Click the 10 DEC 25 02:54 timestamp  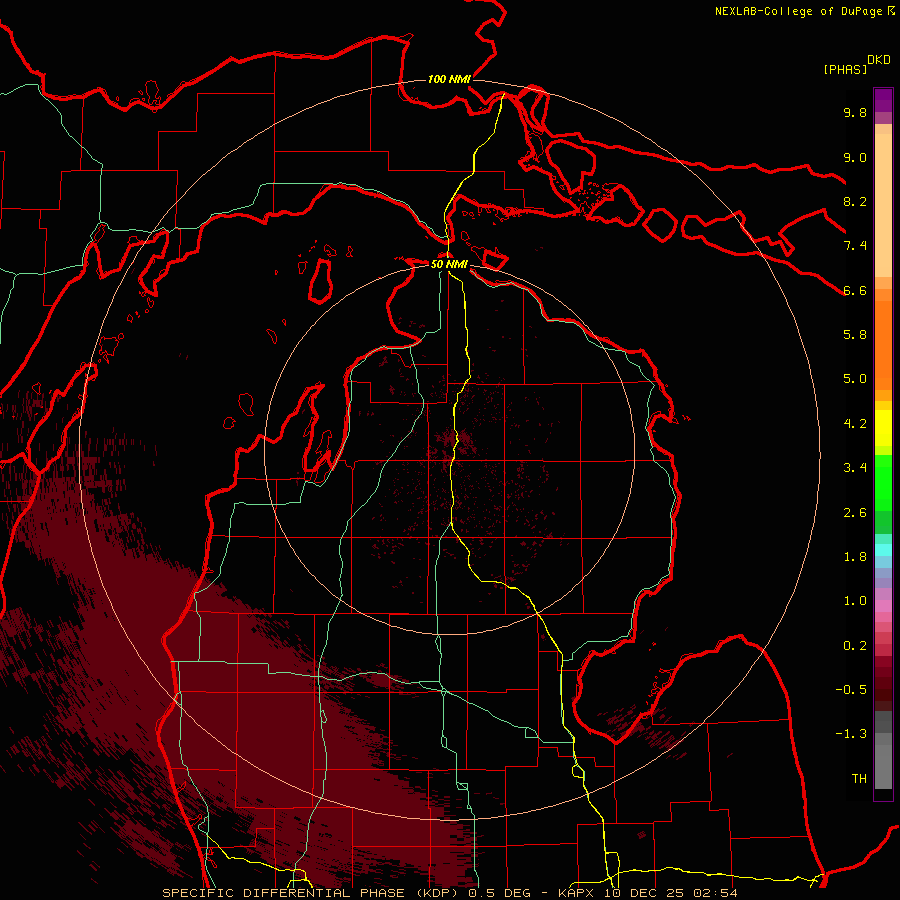(670, 893)
